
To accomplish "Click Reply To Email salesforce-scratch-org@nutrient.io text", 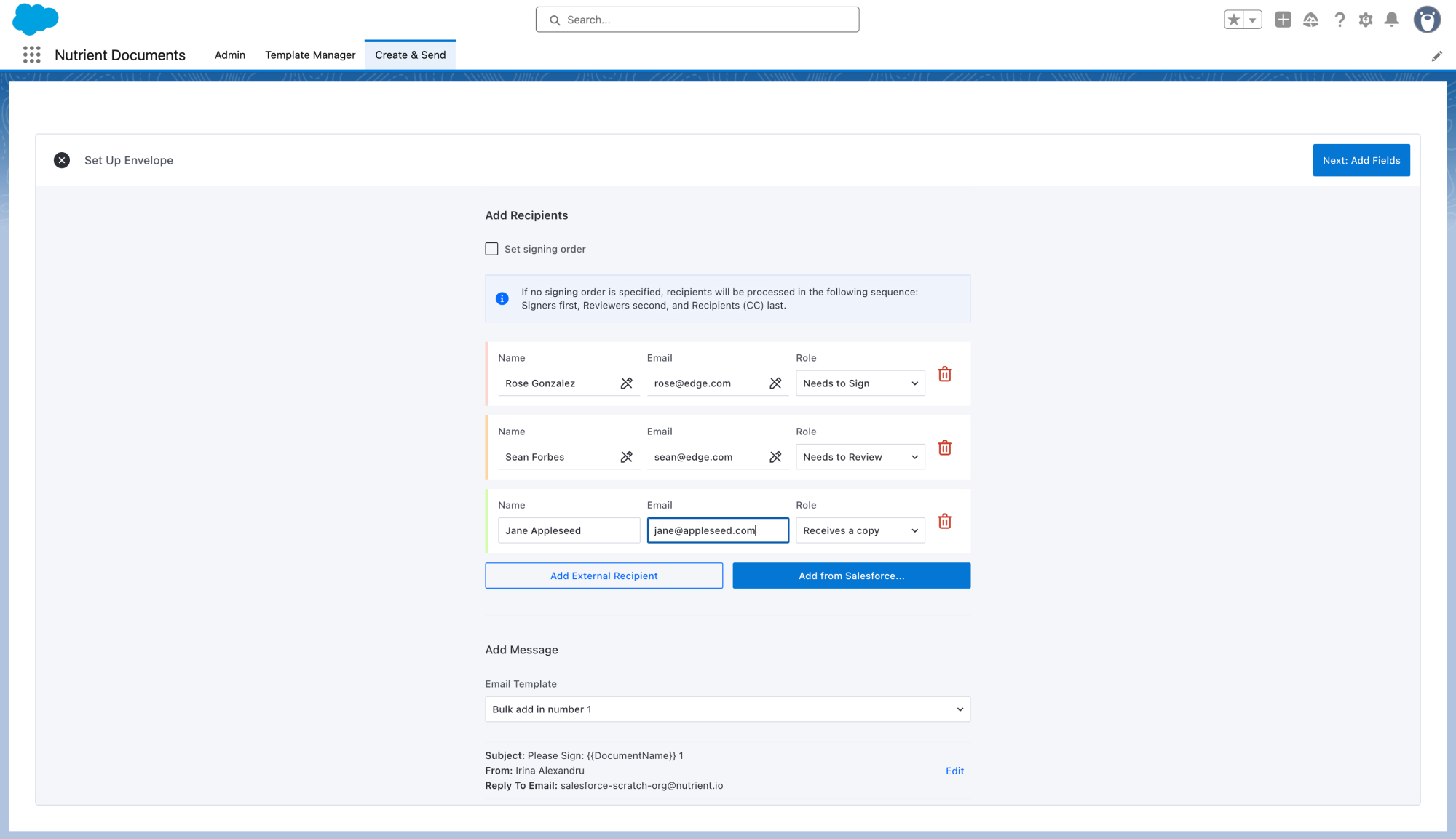I will click(604, 786).
